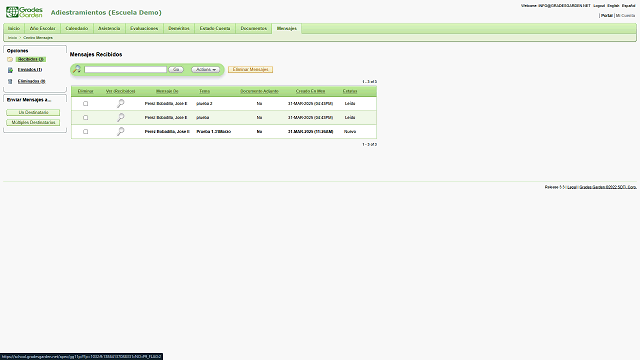Sort by the Ver (Recibidos) column header

pyautogui.click(x=120, y=91)
